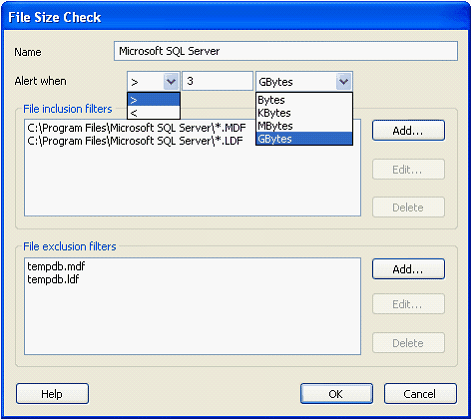Open the size unit dropdown arrow

click(x=344, y=81)
